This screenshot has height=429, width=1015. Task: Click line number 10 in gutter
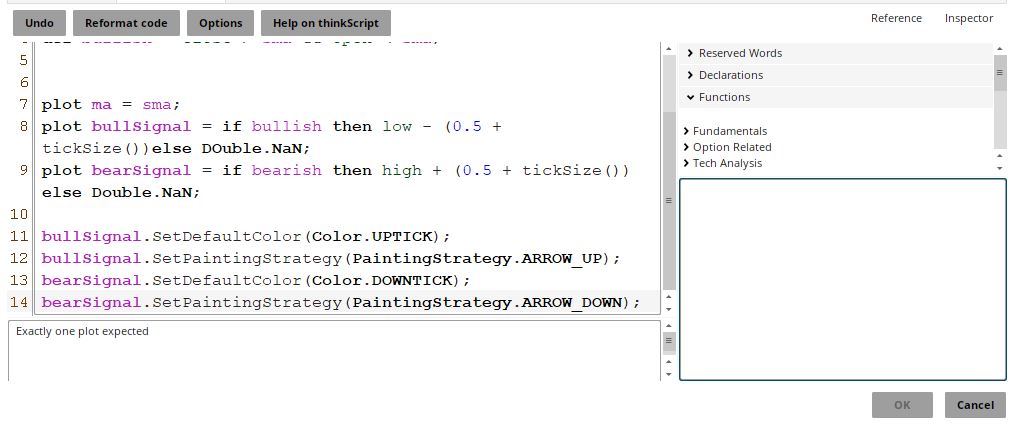pyautogui.click(x=19, y=215)
